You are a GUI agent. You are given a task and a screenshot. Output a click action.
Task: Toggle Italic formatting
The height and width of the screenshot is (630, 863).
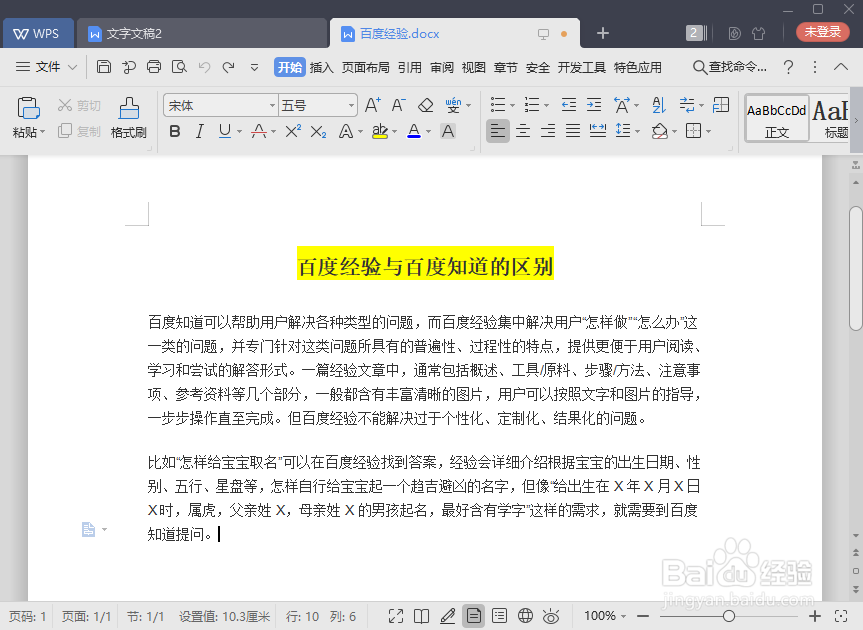tap(200, 132)
